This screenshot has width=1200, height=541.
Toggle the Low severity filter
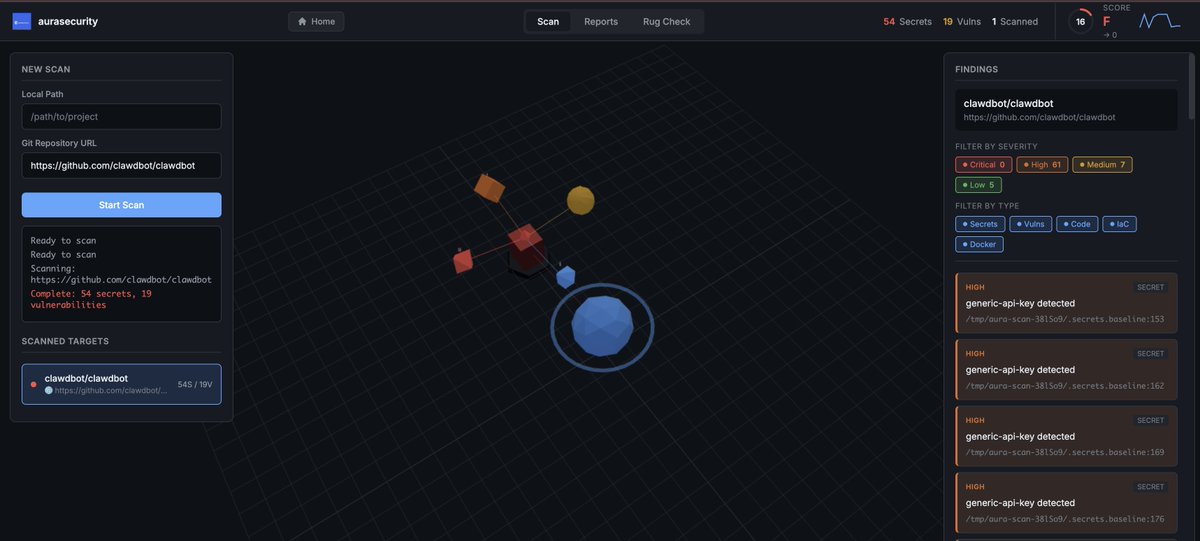coord(979,185)
